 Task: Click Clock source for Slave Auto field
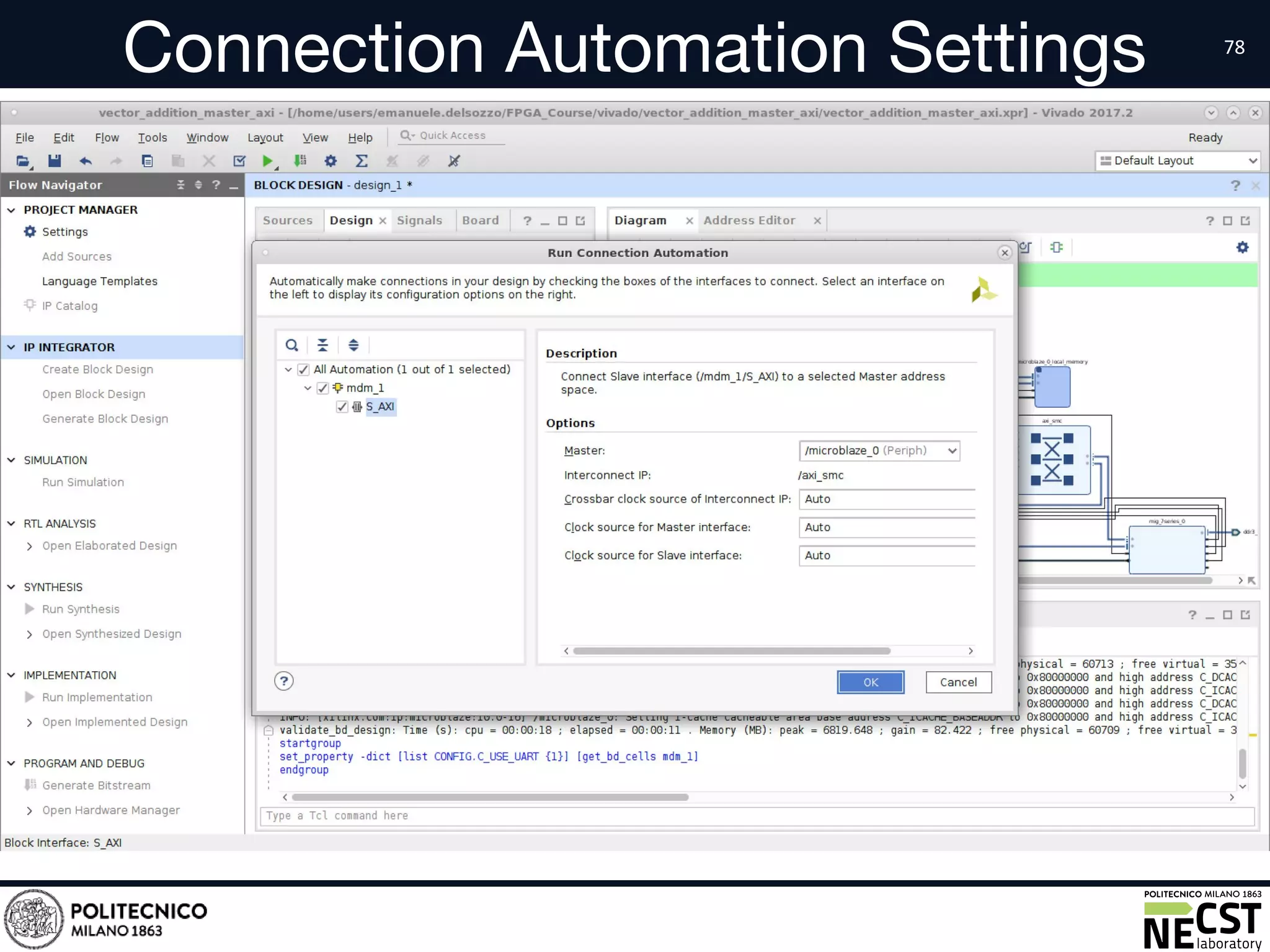(887, 555)
